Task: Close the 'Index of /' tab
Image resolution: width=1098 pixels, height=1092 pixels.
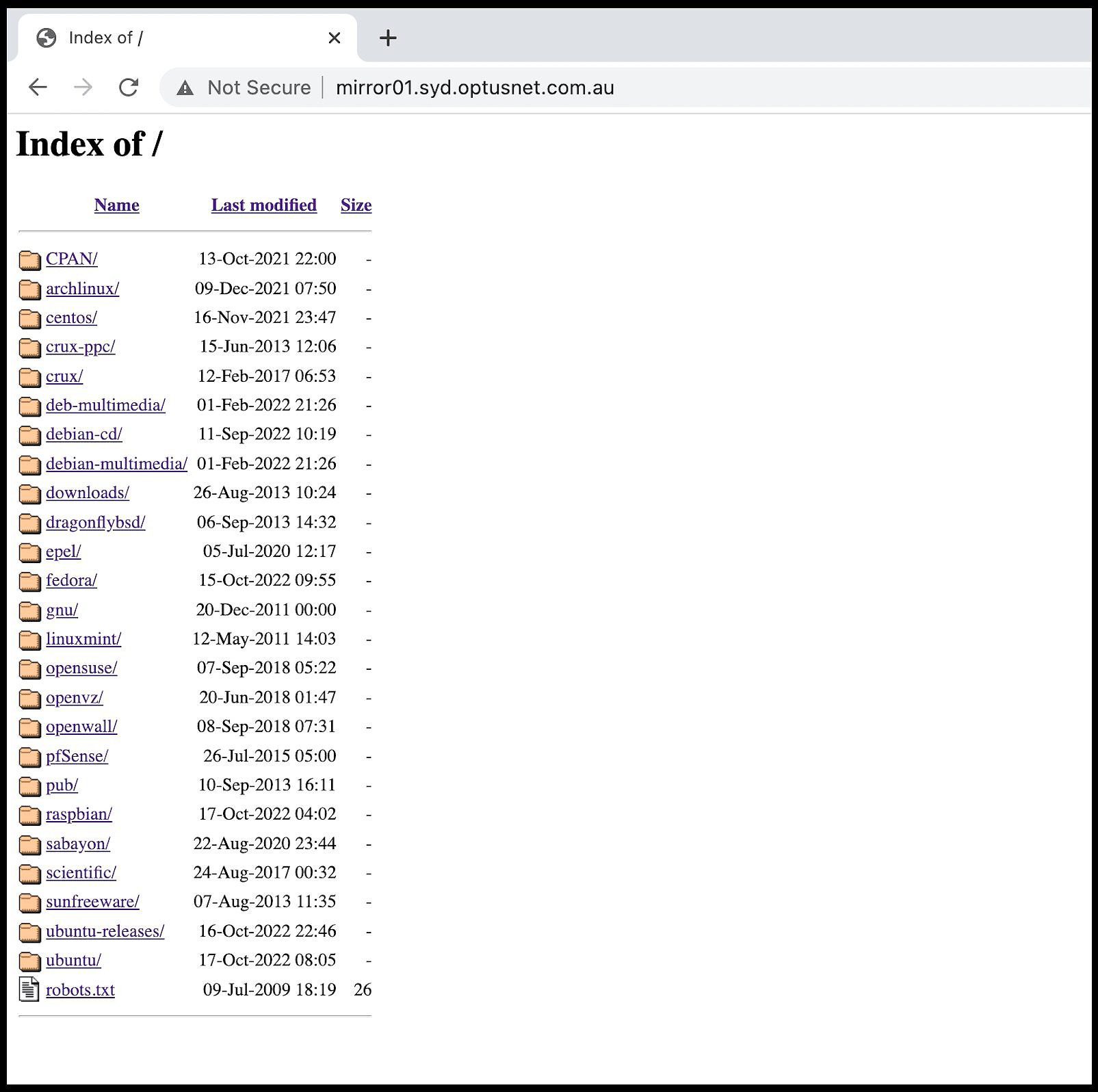Action: click(335, 38)
